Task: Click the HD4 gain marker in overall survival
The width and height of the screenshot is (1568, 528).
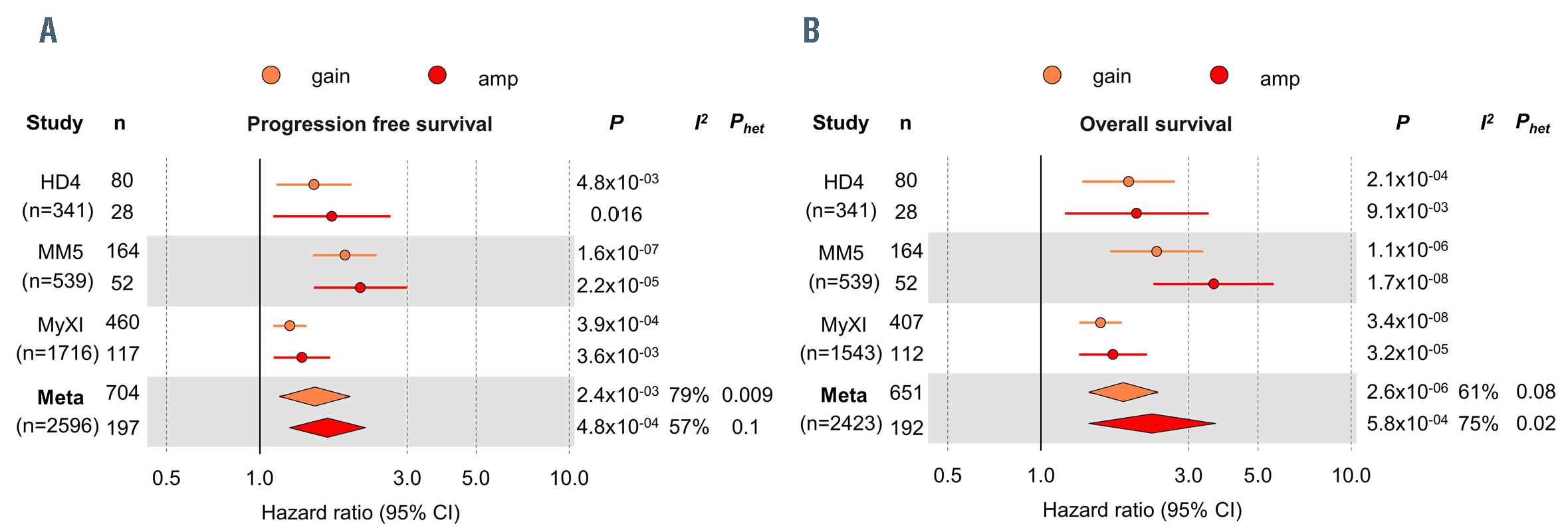Action: pos(1129,181)
